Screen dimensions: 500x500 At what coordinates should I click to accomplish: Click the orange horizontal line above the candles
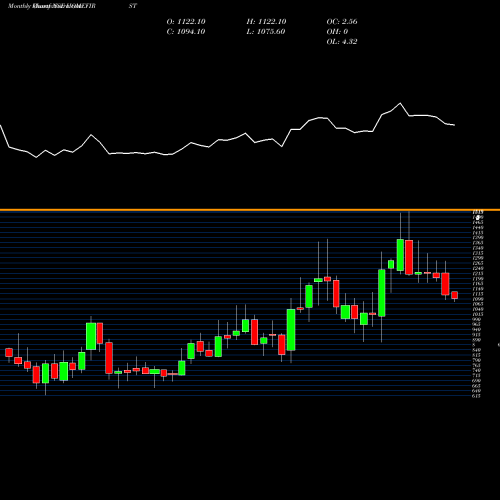point(250,210)
